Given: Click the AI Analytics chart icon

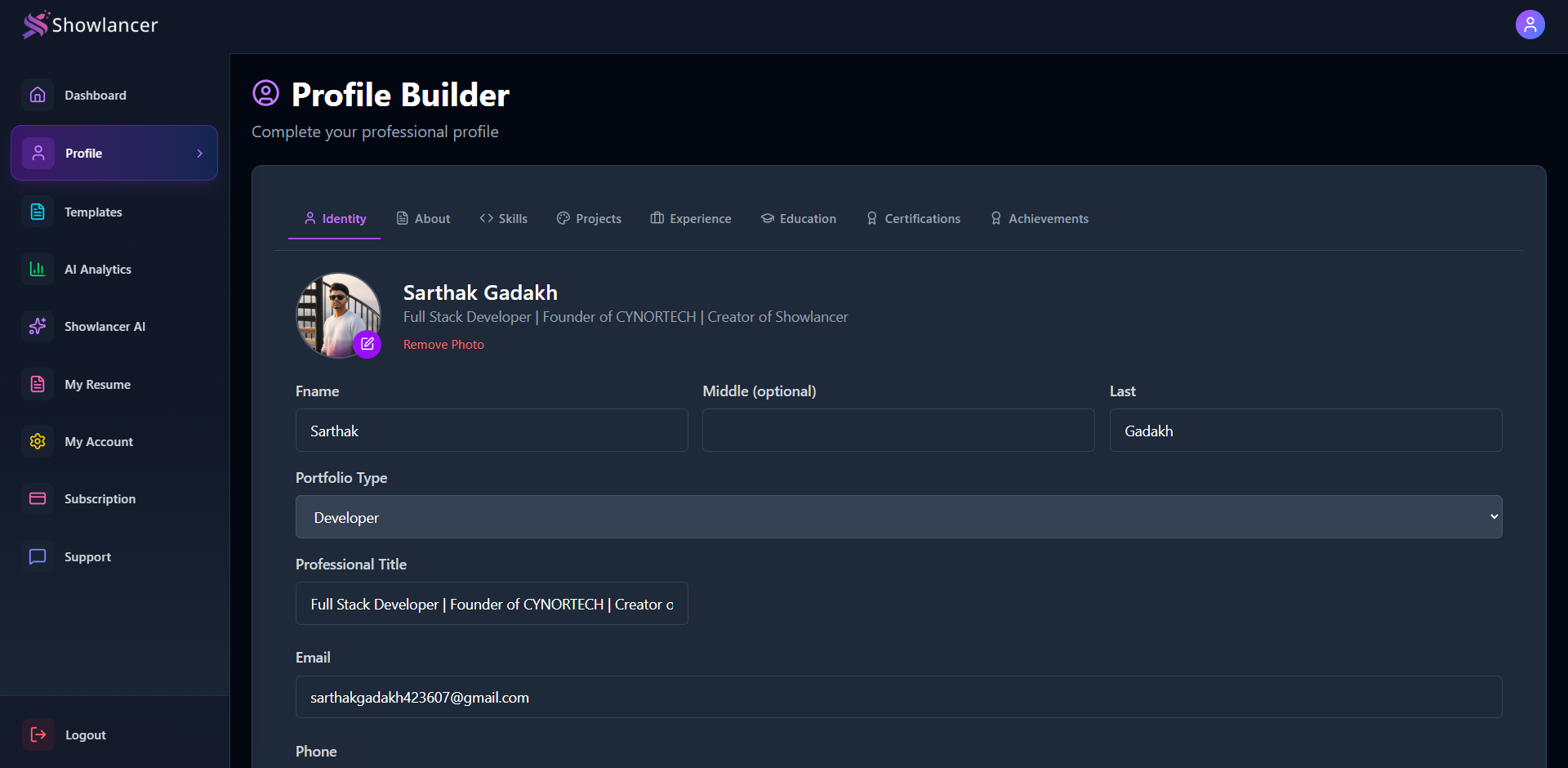Looking at the screenshot, I should [x=38, y=269].
